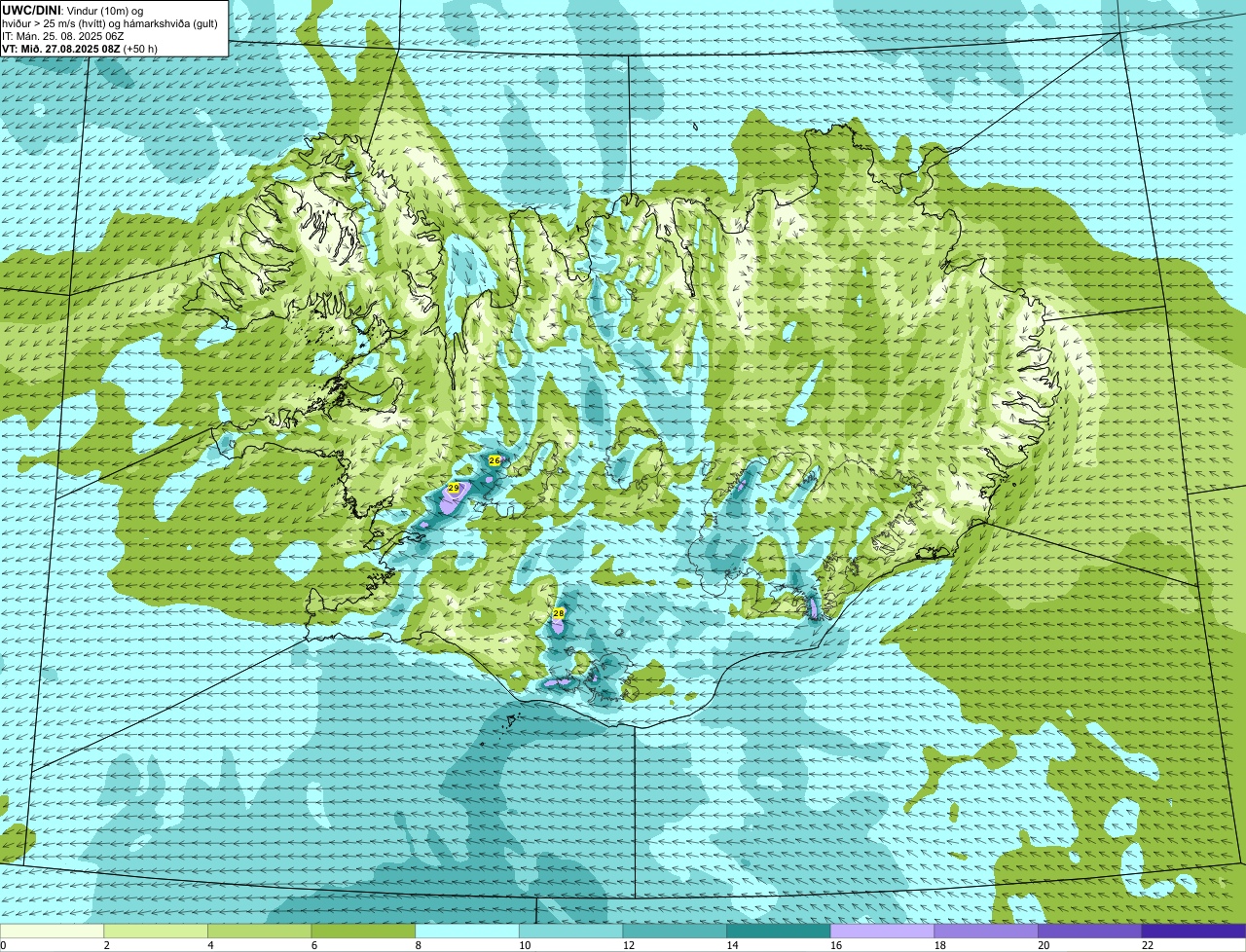Click the scale label '2'
The image size is (1246, 952).
pos(106,945)
